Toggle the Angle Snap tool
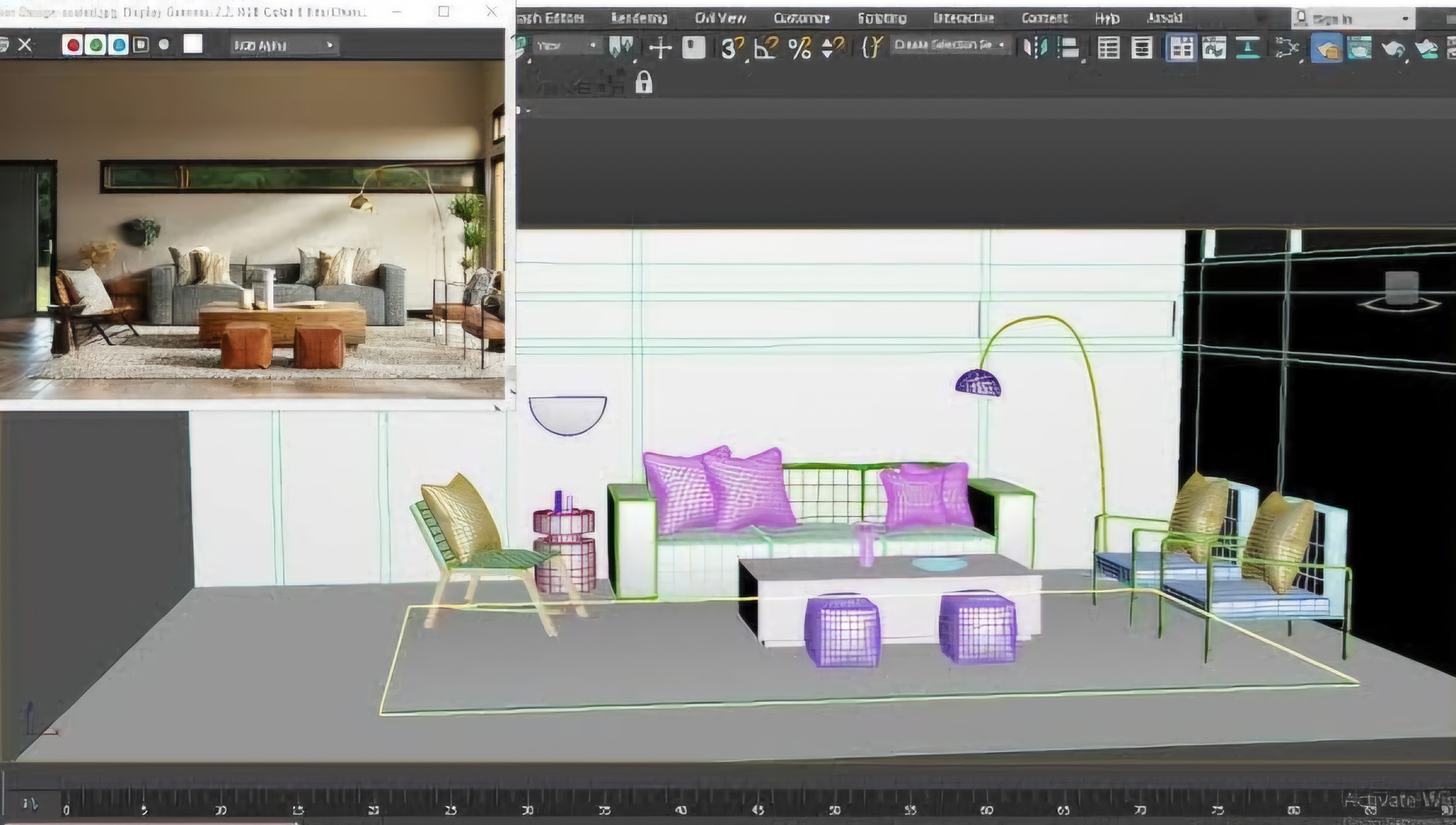This screenshot has width=1456, height=825. (765, 47)
